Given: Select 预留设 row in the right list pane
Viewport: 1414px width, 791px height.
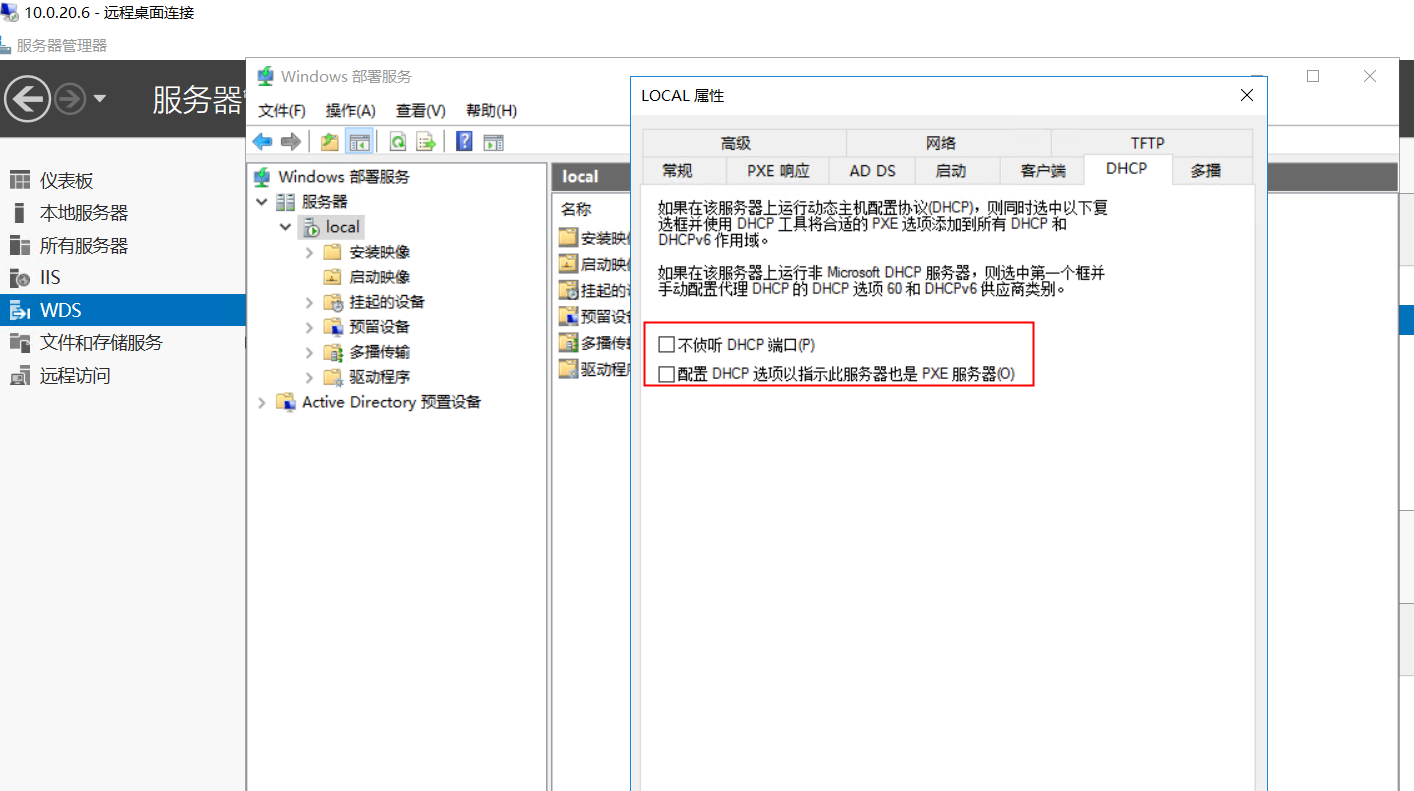Looking at the screenshot, I should (594, 317).
